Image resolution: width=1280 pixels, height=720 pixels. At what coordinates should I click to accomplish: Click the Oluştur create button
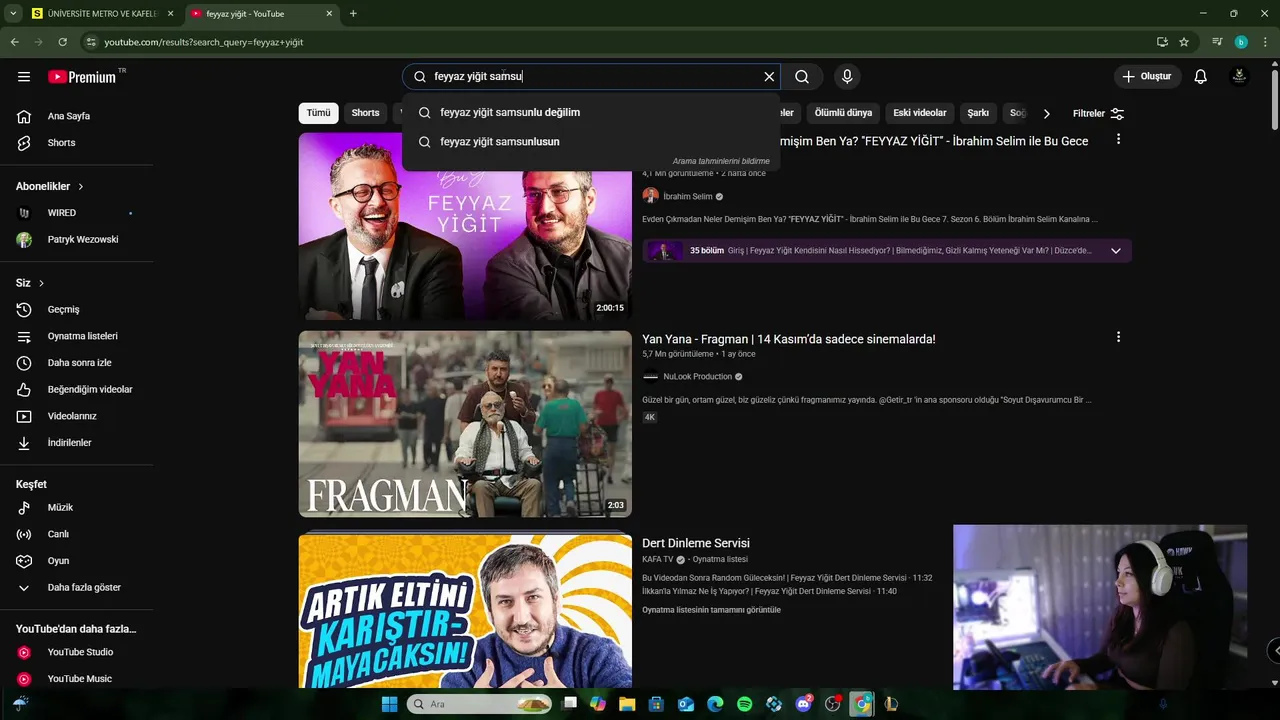(1148, 77)
